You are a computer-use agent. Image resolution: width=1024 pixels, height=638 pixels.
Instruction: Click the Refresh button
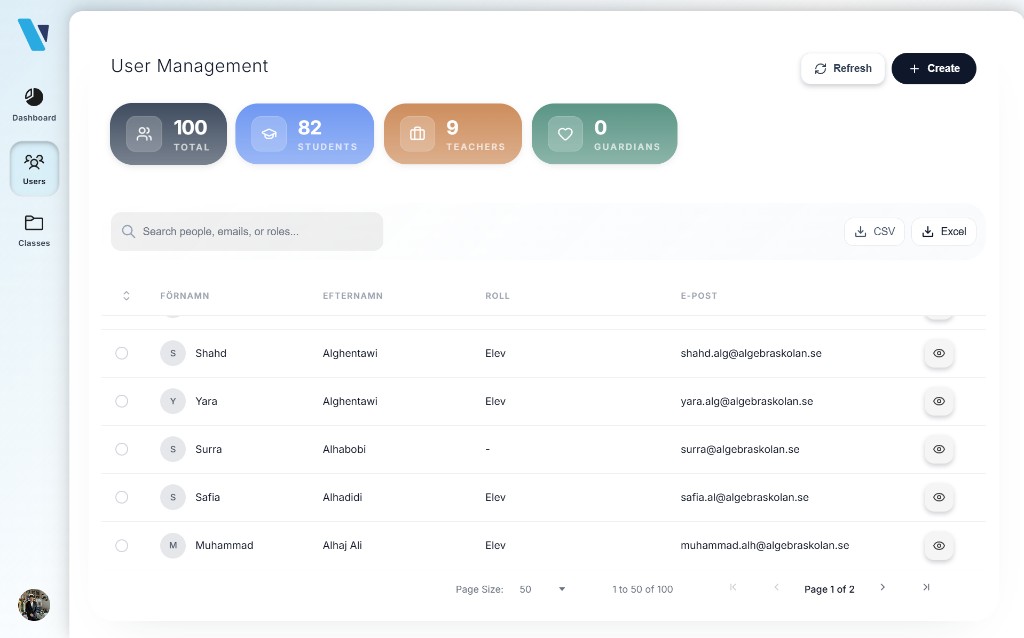tap(843, 68)
